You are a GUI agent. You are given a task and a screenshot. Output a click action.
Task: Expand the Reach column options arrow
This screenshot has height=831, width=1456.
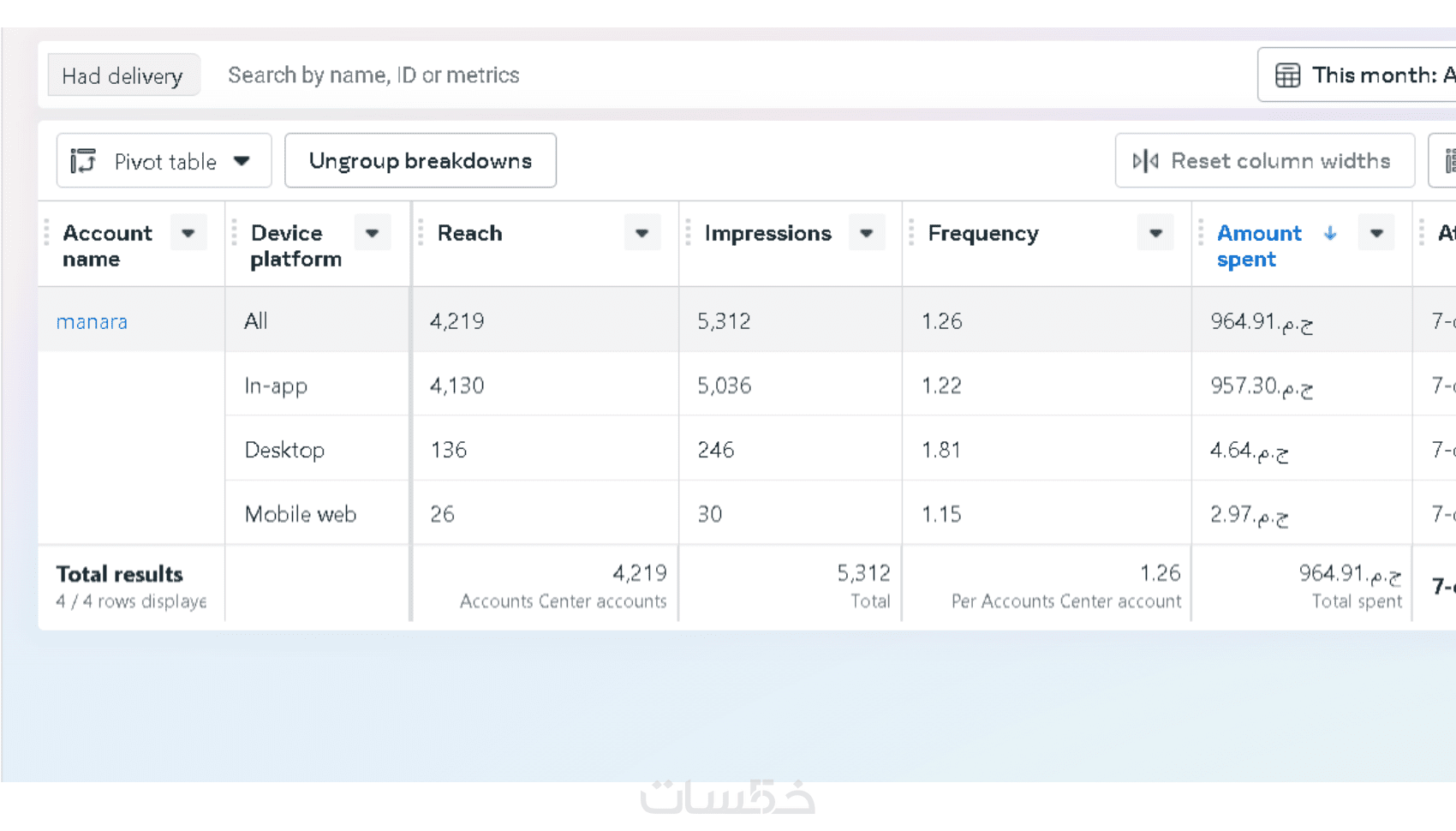[641, 233]
